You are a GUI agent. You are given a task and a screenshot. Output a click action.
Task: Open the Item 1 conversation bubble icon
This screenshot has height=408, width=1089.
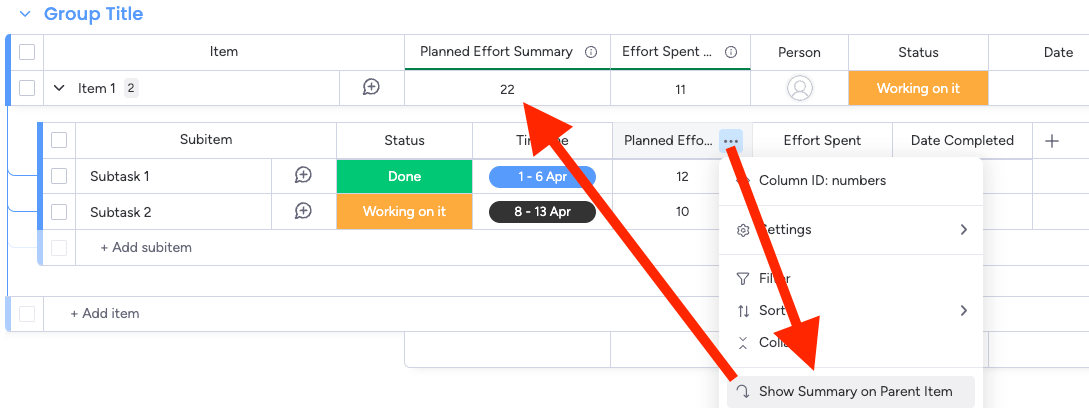tap(372, 87)
